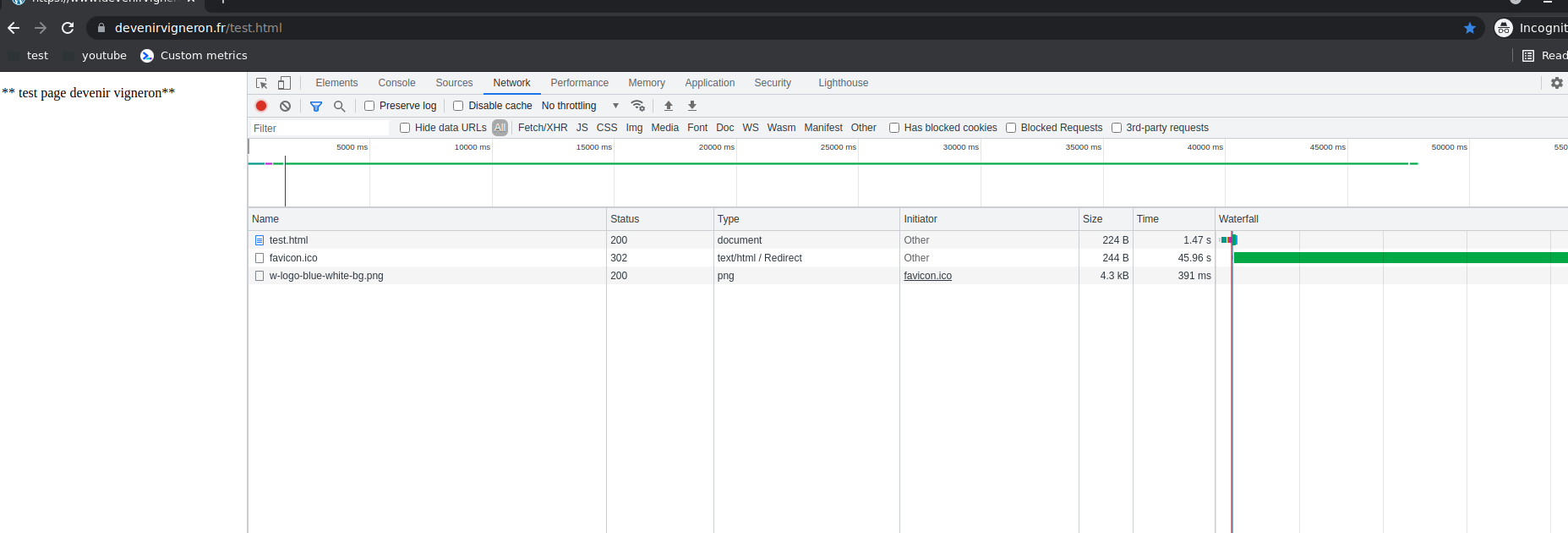Enable Has blocked cookies filter
This screenshot has width=1568, height=533.
[x=894, y=128]
